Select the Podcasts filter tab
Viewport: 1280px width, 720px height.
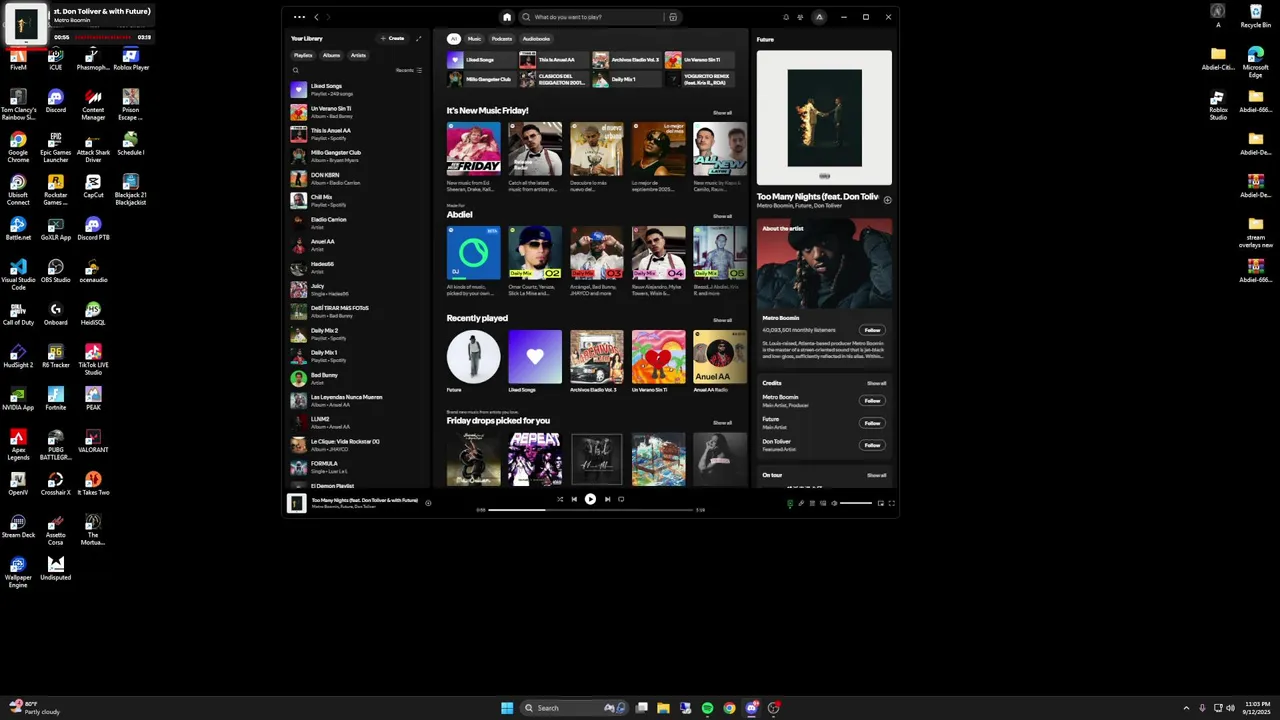tap(502, 39)
